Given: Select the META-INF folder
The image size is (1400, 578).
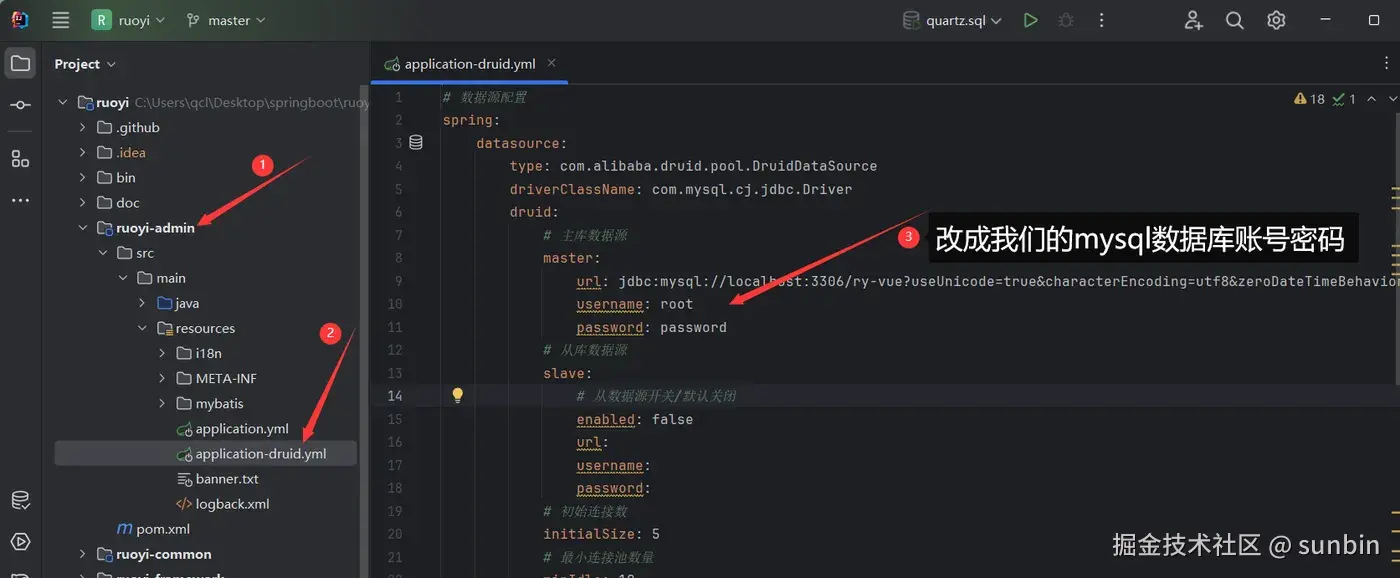Looking at the screenshot, I should [216, 378].
